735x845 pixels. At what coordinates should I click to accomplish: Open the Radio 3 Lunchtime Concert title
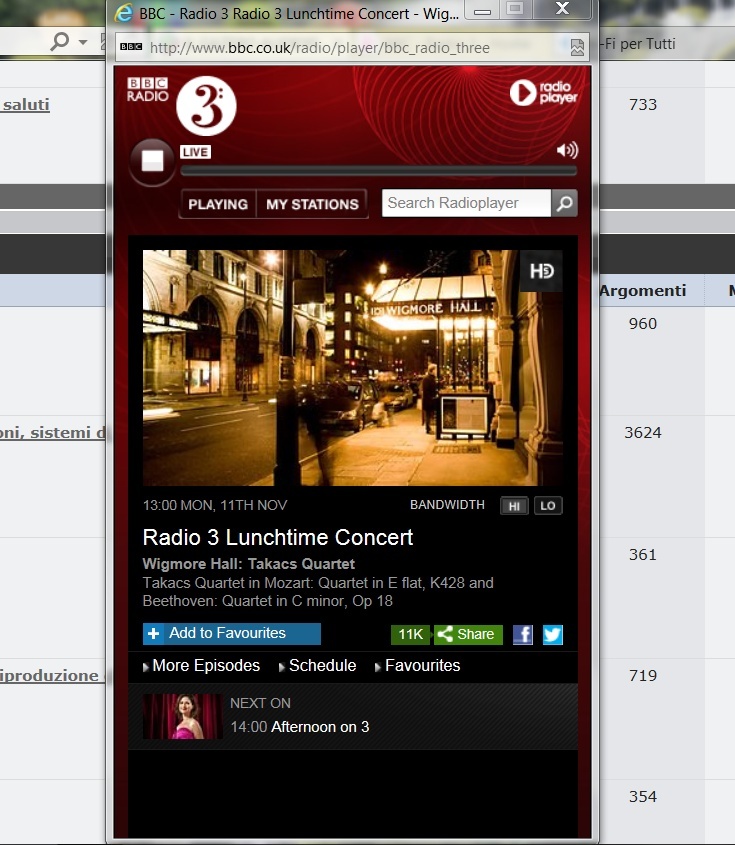[278, 537]
